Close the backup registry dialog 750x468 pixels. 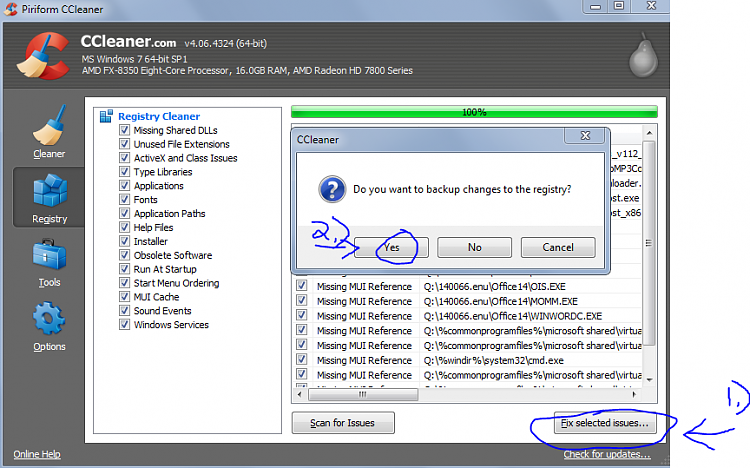click(x=585, y=136)
